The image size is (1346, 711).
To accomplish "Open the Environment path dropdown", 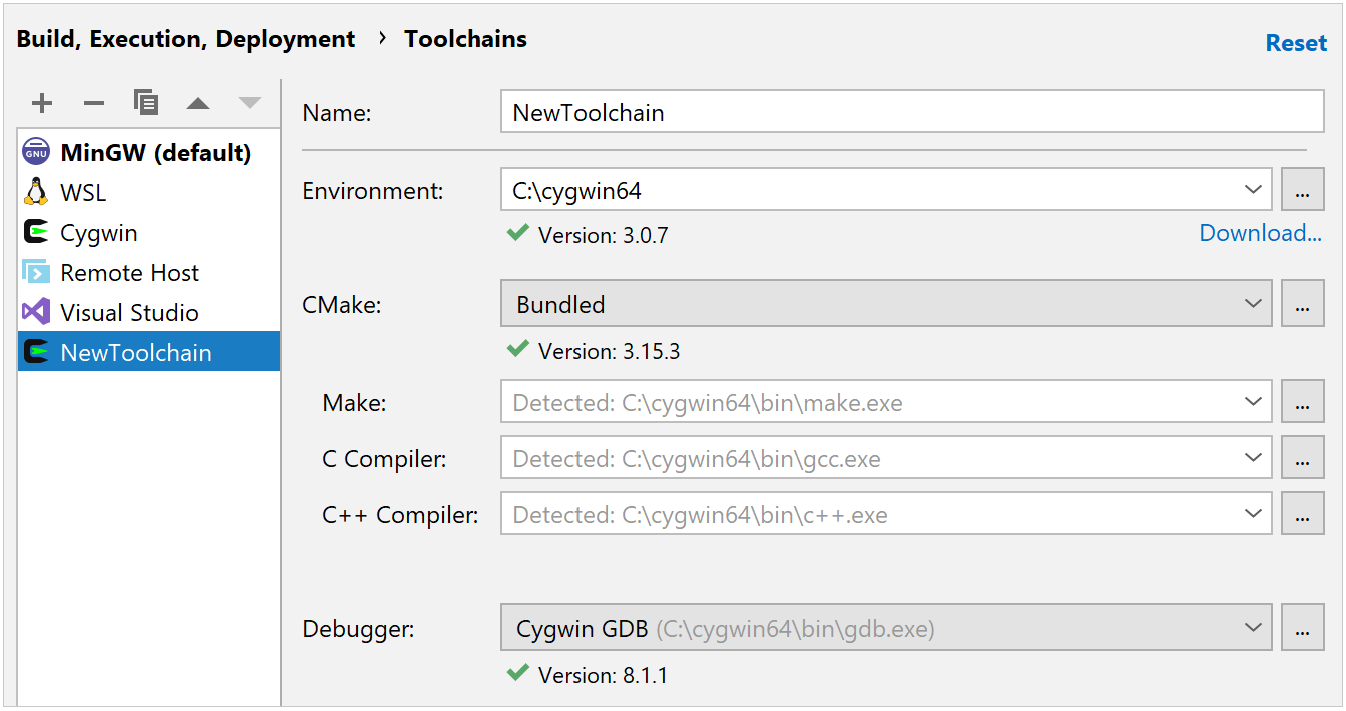I will click(x=1253, y=190).
